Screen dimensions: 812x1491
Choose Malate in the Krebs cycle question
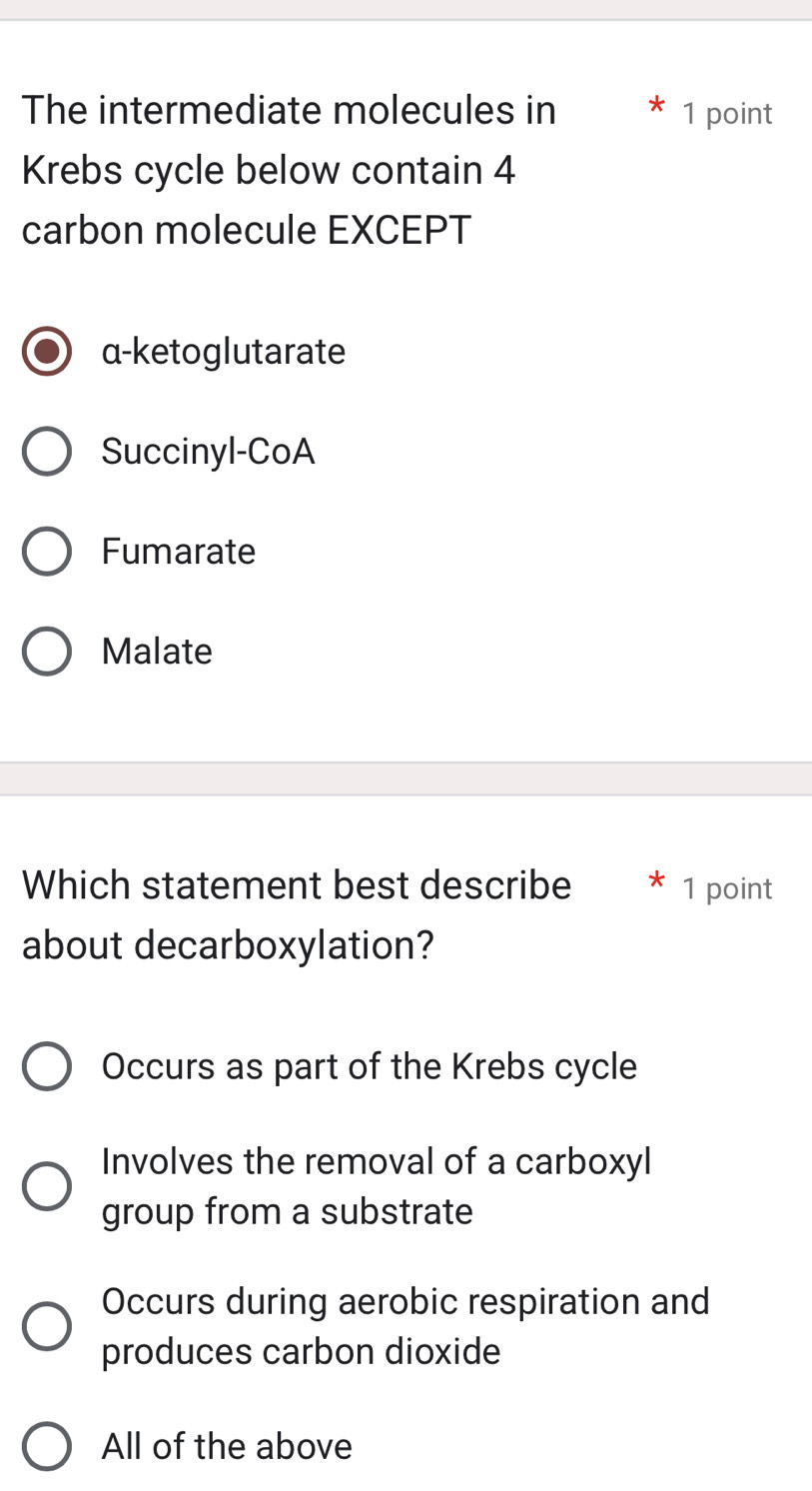pyautogui.click(x=46, y=652)
